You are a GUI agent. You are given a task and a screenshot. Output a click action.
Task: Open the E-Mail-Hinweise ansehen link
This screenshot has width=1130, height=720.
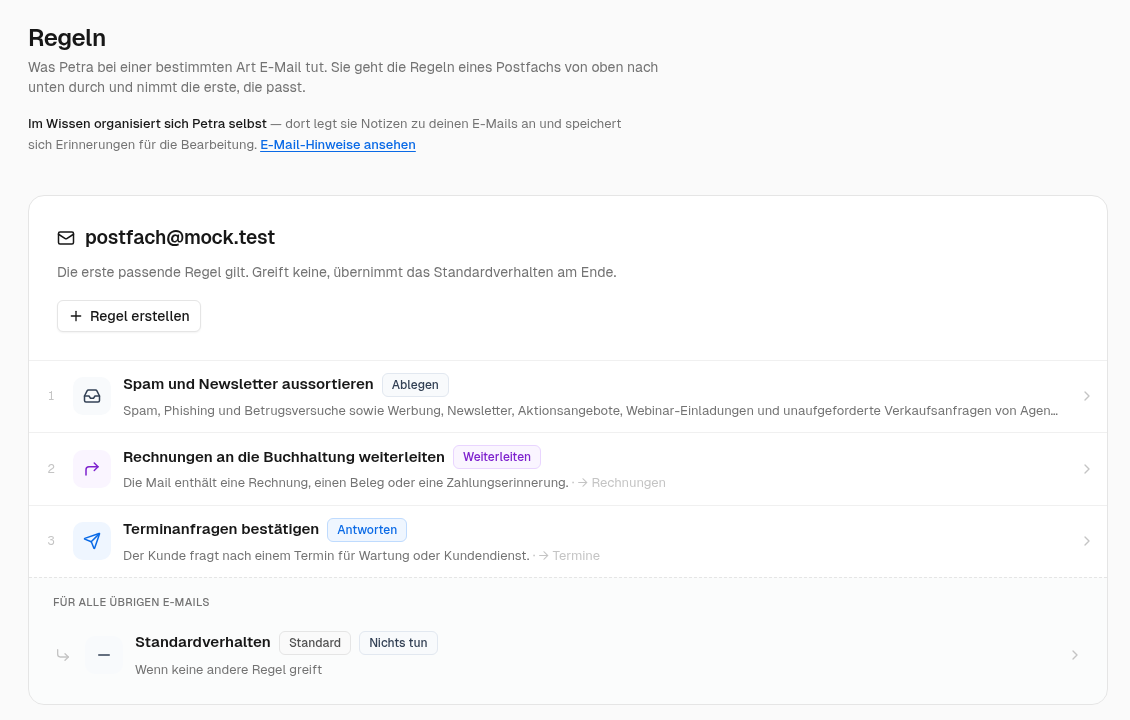point(338,145)
